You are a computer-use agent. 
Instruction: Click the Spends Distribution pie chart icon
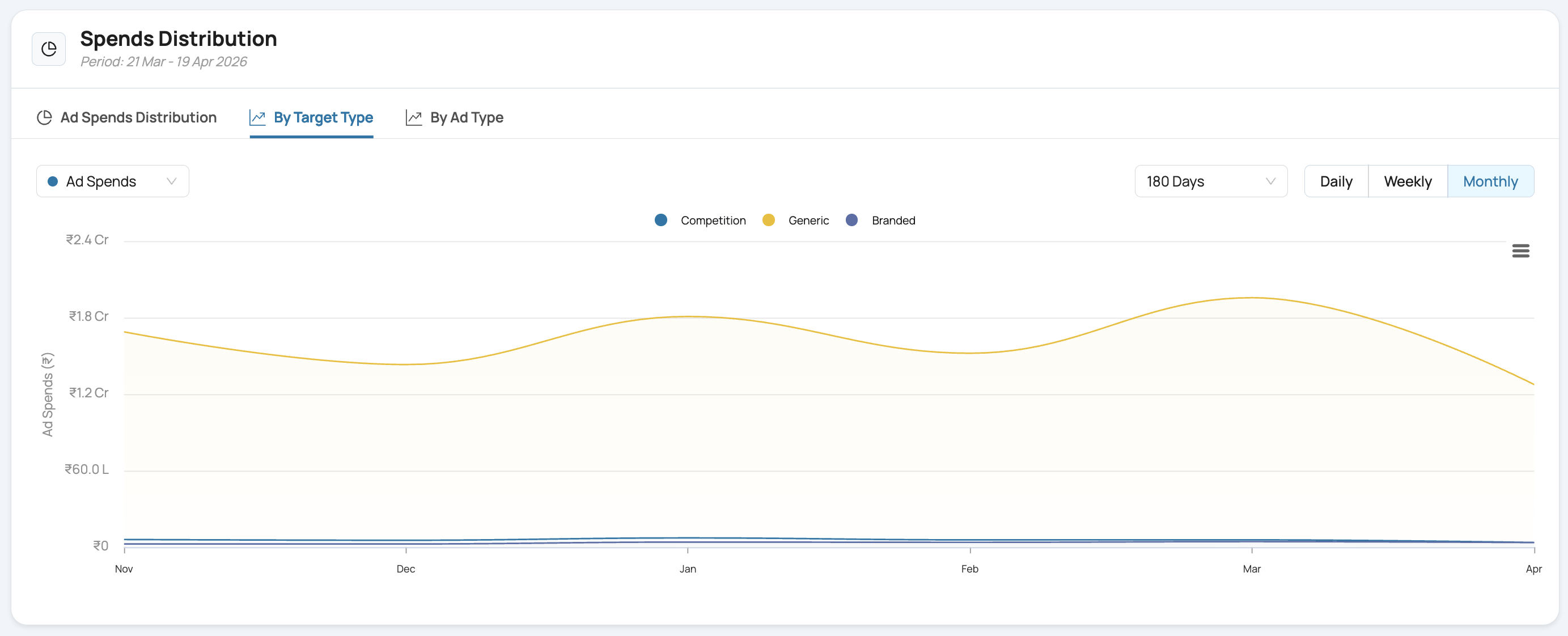pyautogui.click(x=49, y=49)
